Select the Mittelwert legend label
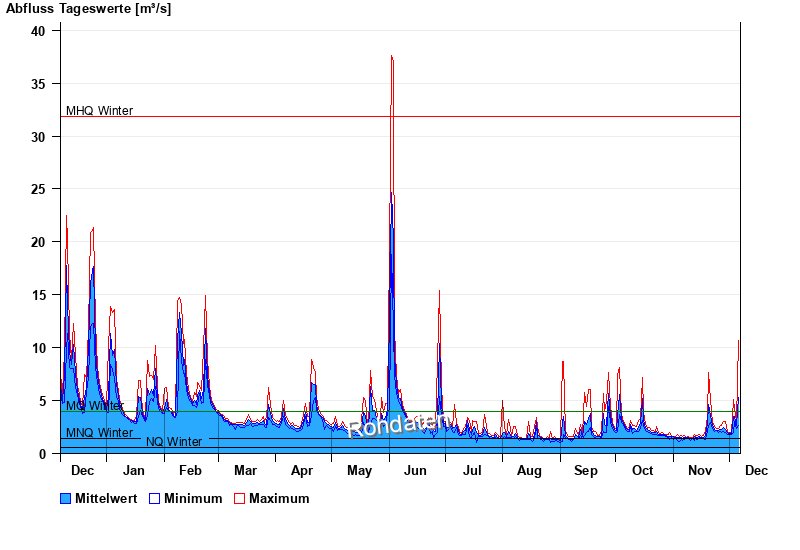The width and height of the screenshot is (800, 550). point(107,498)
